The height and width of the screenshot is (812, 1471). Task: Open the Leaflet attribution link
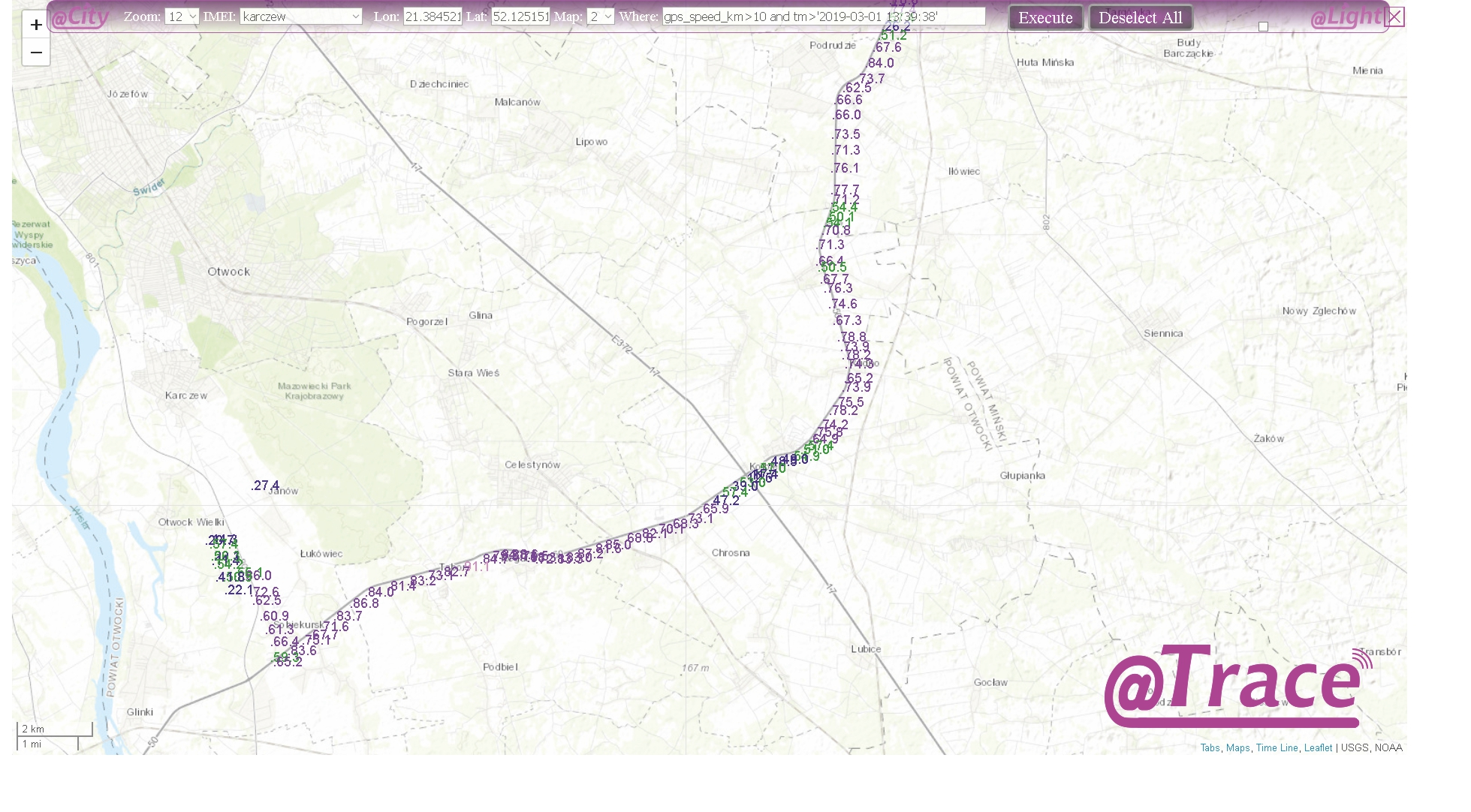point(1318,747)
